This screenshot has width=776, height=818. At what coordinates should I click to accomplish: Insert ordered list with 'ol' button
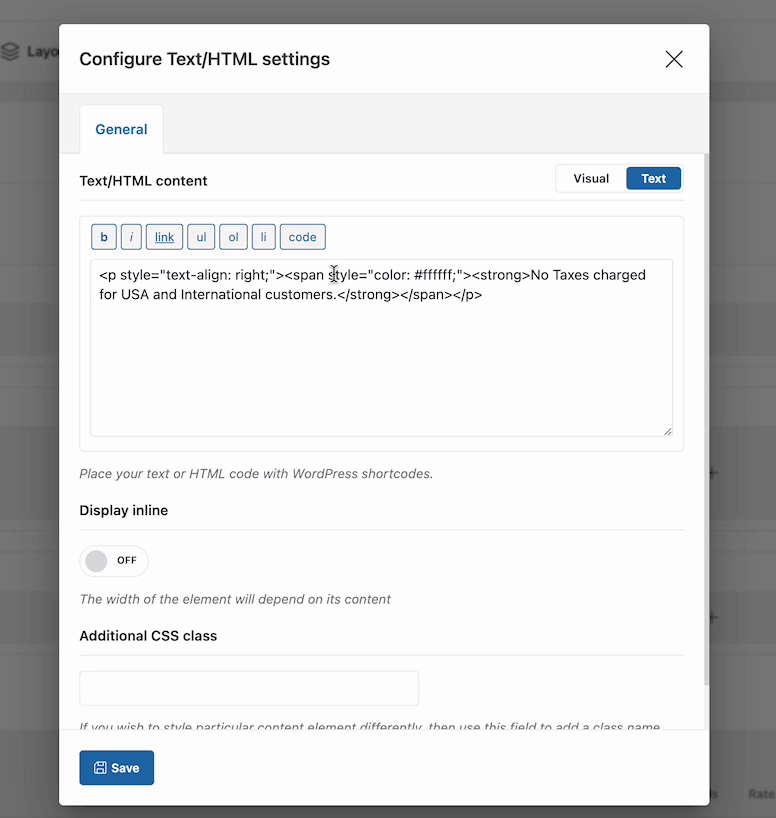tap(233, 237)
